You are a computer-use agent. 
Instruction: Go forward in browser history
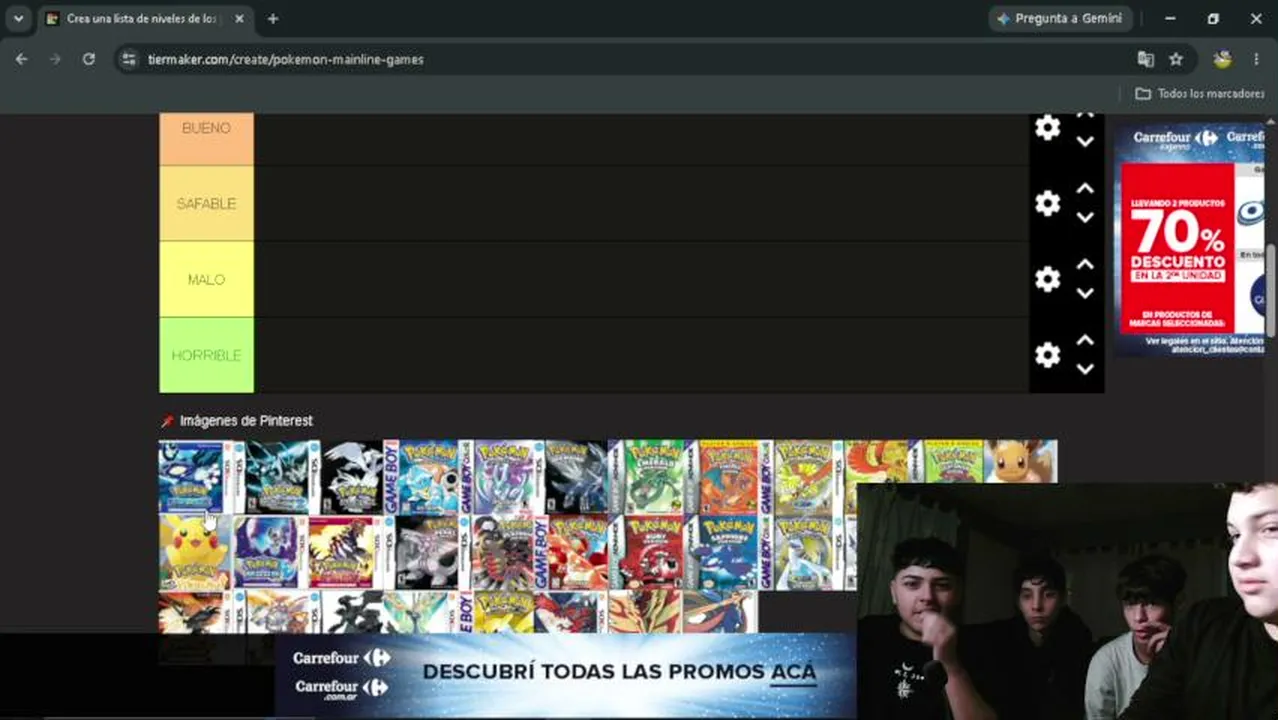tap(55, 59)
